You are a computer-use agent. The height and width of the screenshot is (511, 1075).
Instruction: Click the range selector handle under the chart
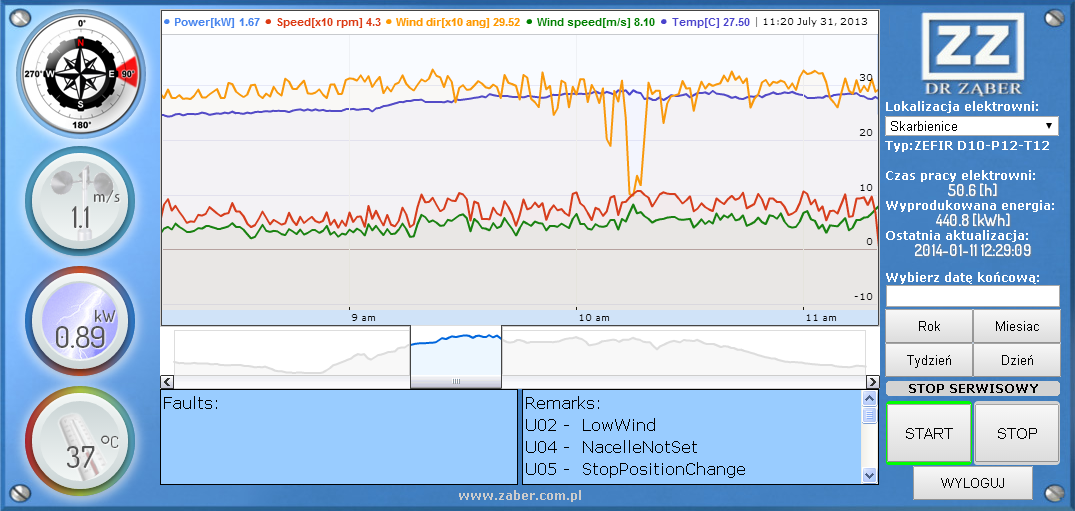(456, 381)
